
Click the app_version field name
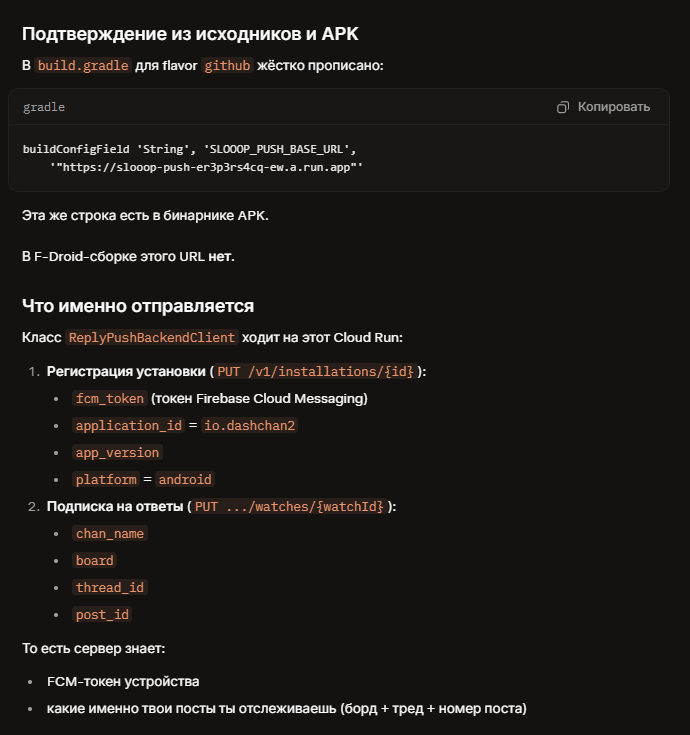tap(117, 453)
